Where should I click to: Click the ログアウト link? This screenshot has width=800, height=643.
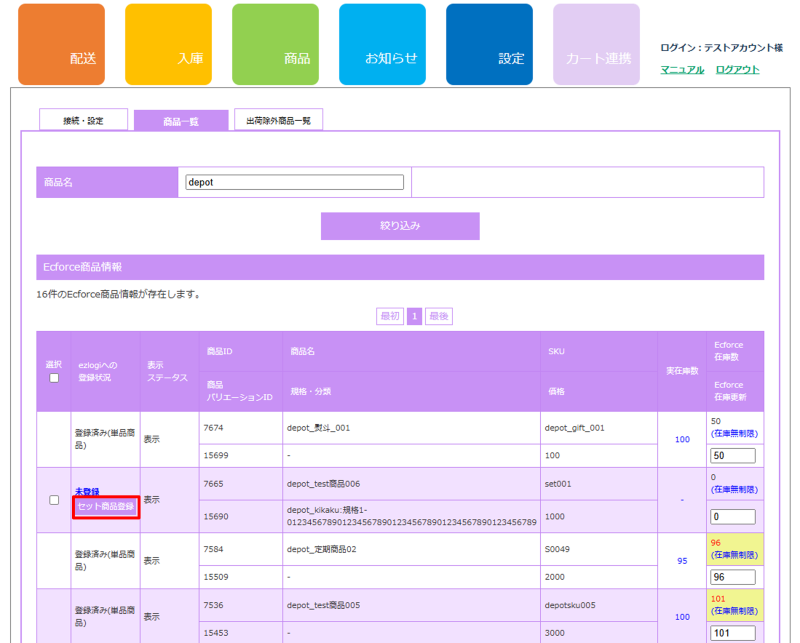pos(737,70)
